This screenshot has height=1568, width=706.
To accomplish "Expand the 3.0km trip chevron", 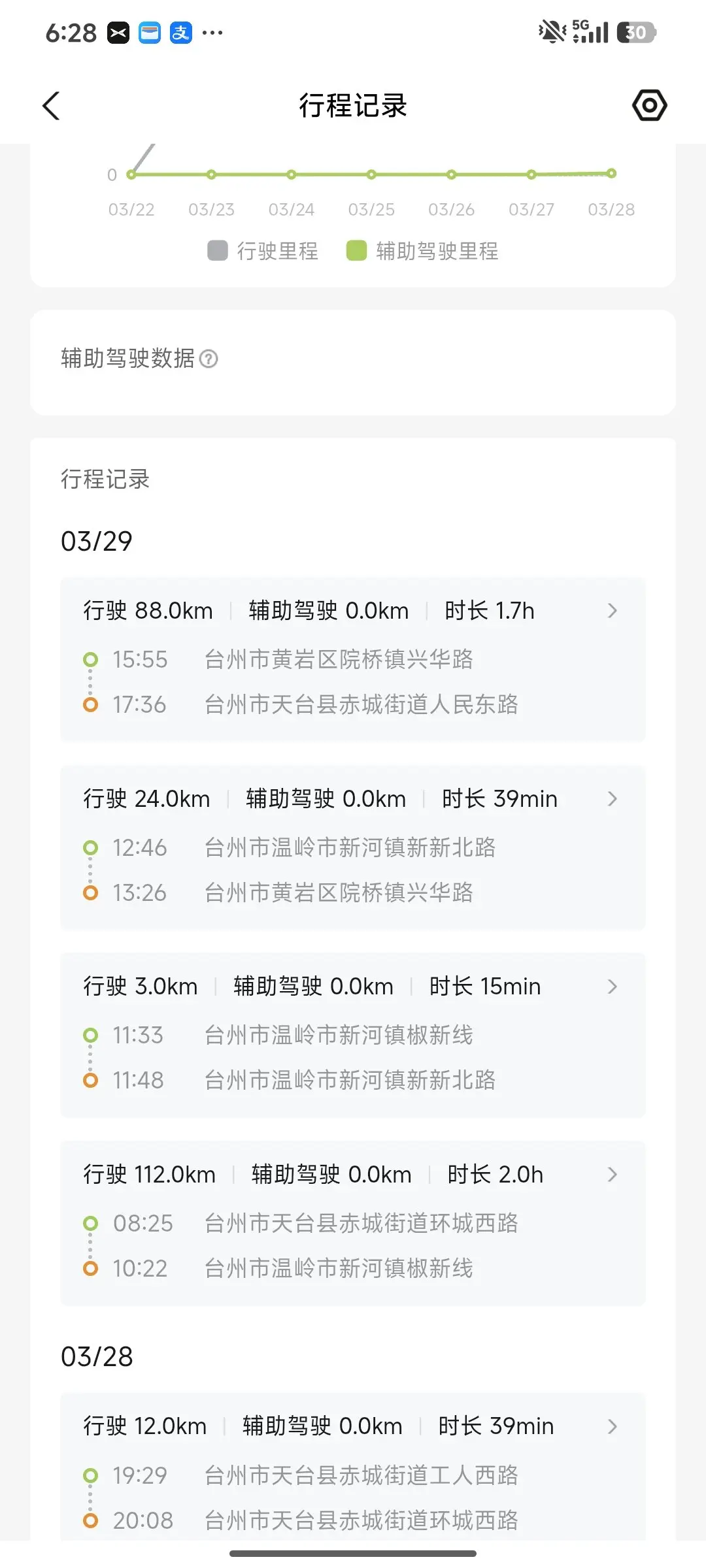I will coord(612,987).
